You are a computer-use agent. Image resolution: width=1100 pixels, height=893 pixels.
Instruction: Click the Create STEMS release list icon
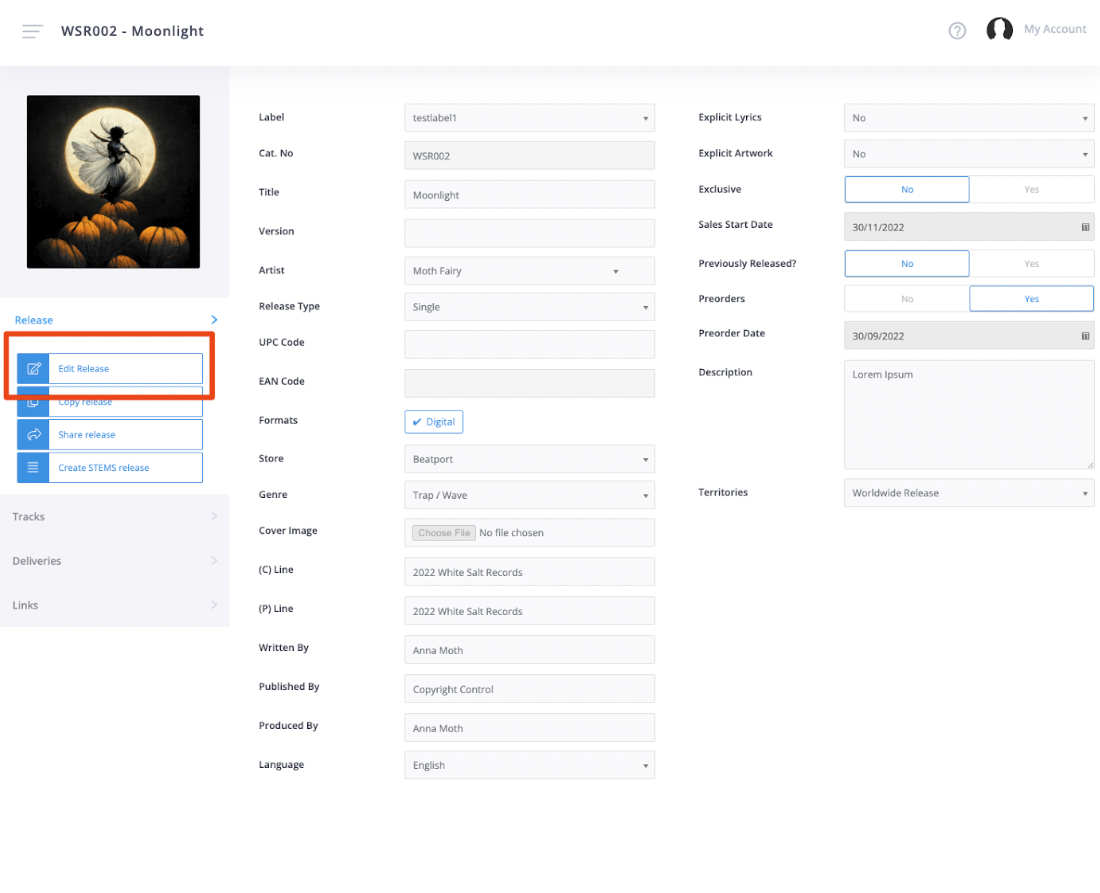33,467
